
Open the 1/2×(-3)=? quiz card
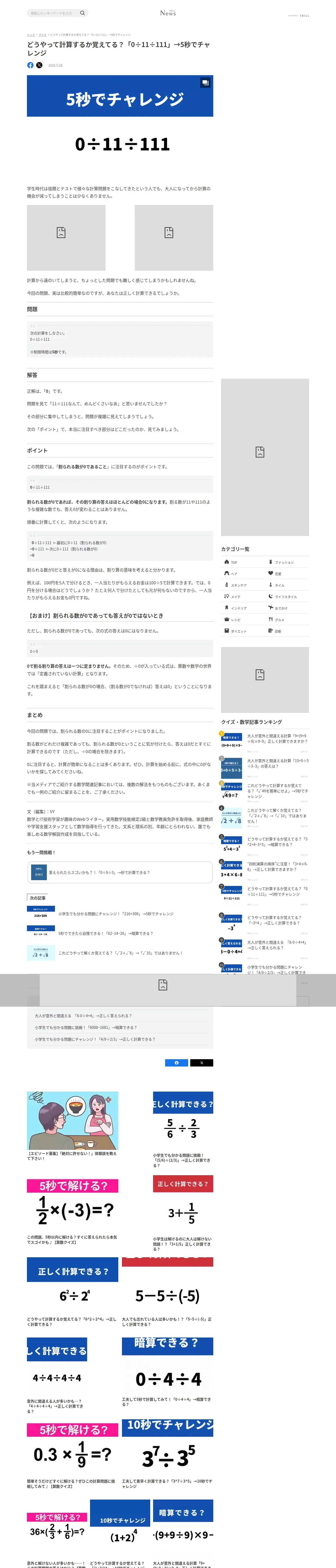coord(72,1211)
